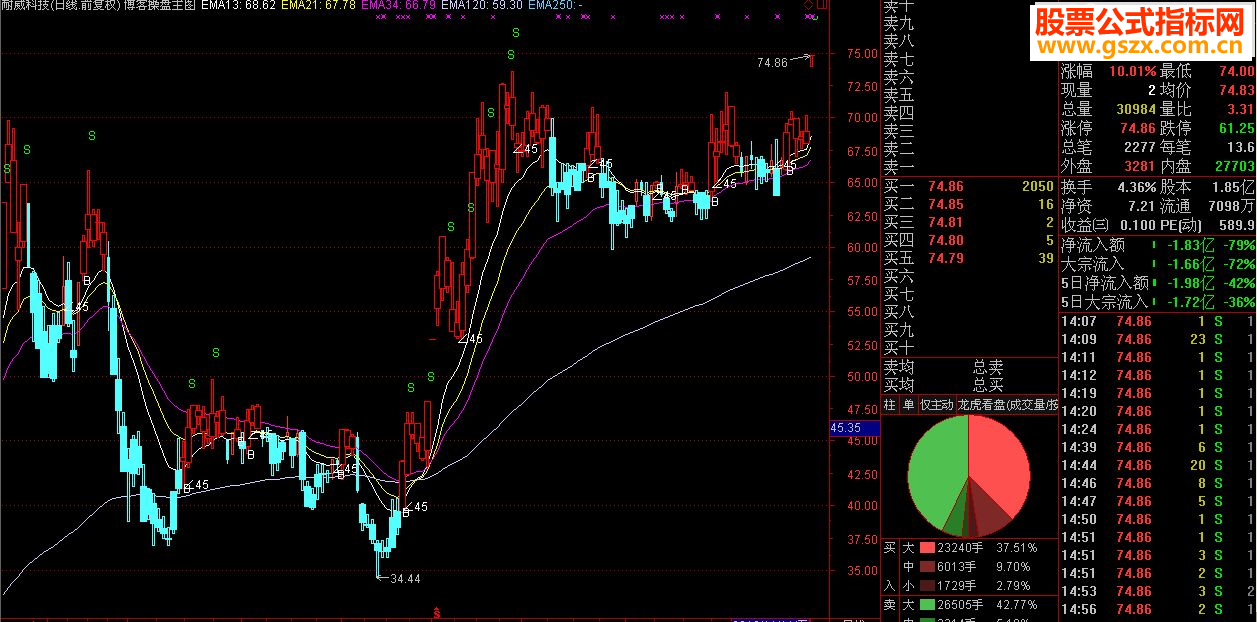
Task: Click the 外盘 3281 value
Action: pyautogui.click(x=1139, y=166)
